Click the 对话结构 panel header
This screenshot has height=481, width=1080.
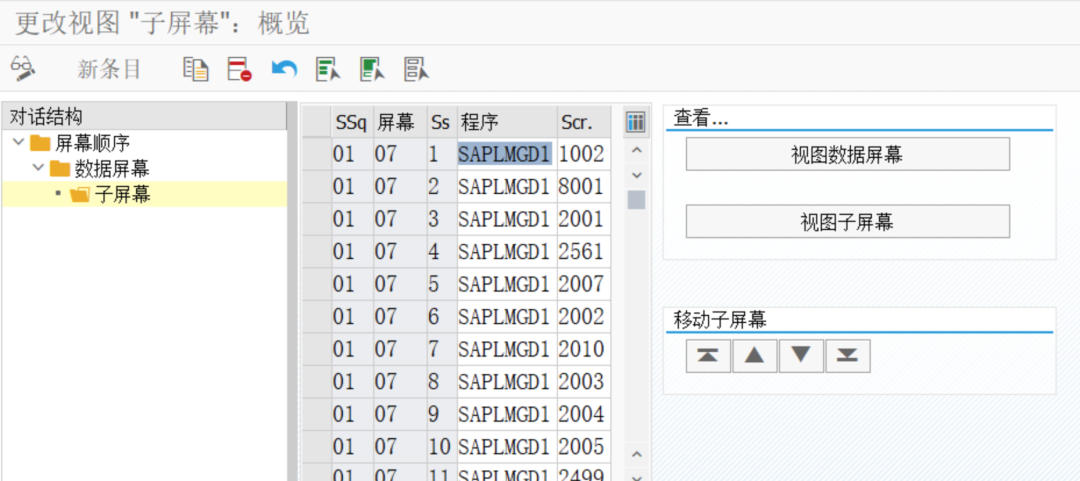[144, 116]
